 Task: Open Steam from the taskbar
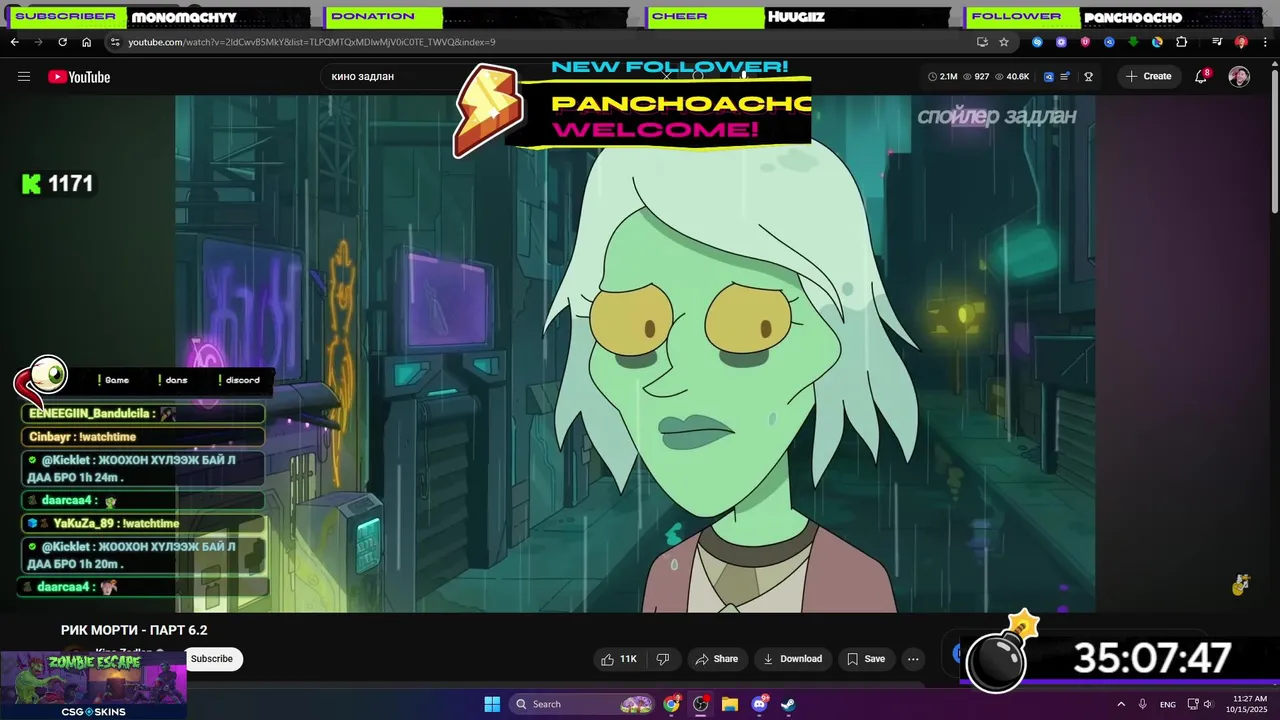tap(788, 704)
